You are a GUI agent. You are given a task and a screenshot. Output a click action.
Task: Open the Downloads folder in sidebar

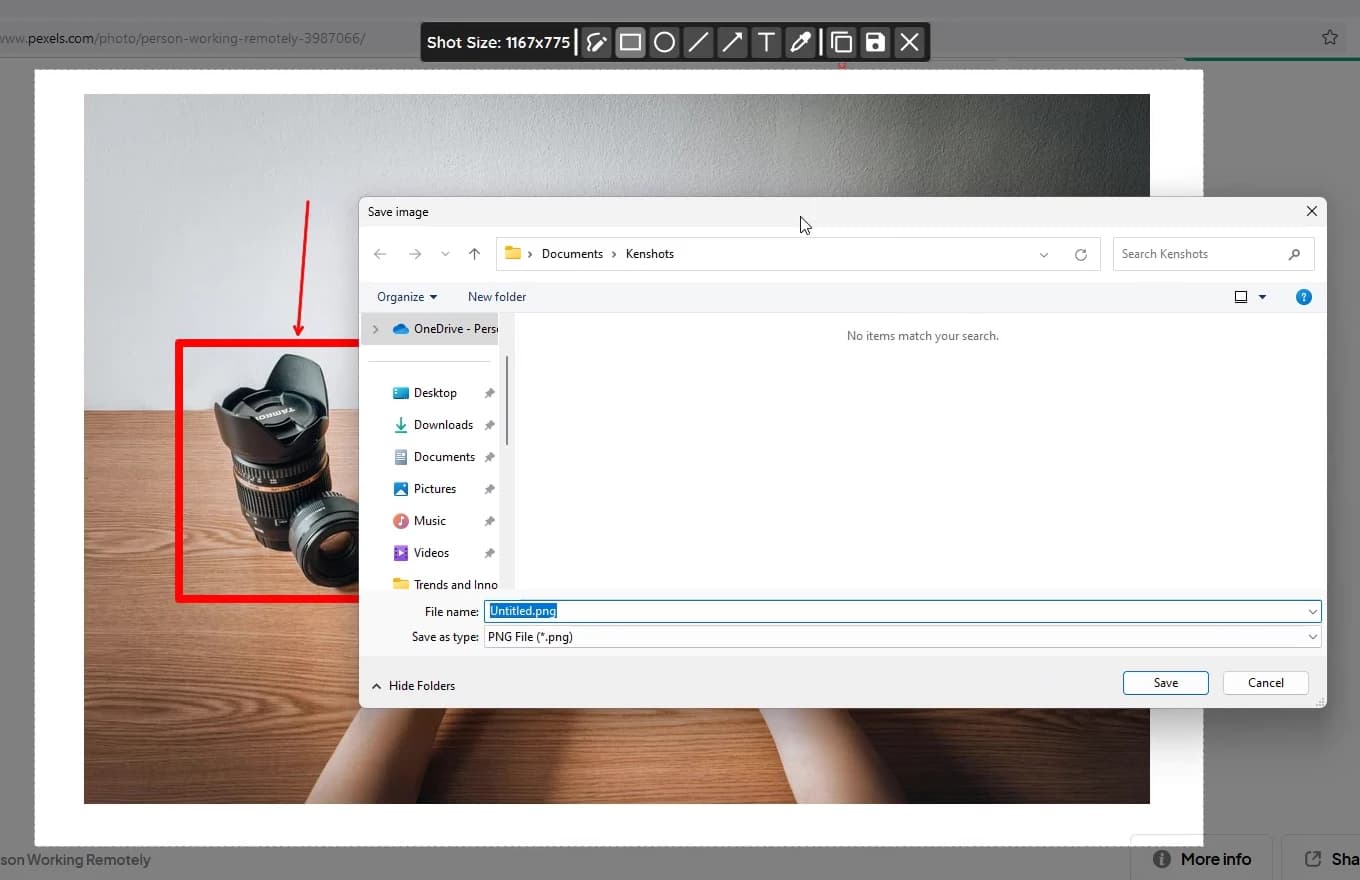click(x=443, y=425)
